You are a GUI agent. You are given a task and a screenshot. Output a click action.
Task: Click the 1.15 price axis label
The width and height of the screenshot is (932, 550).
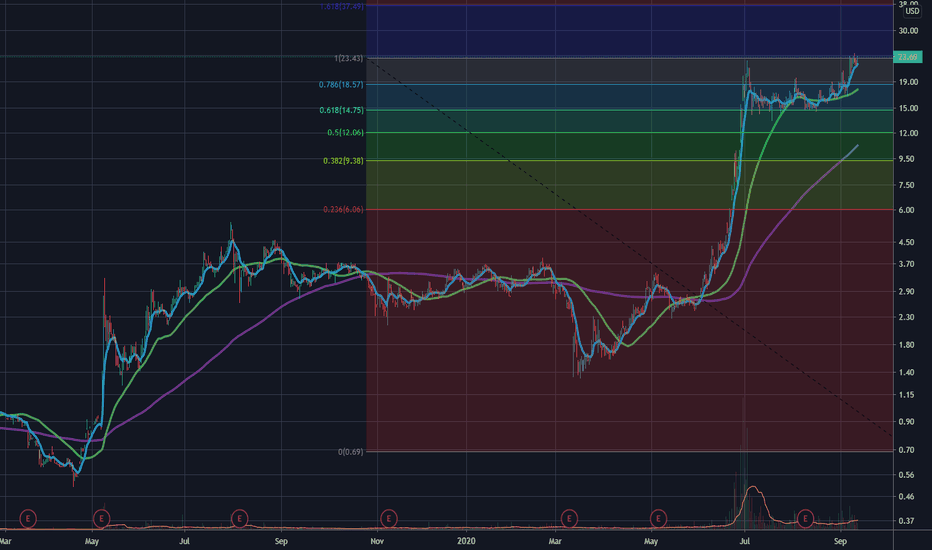coord(906,395)
